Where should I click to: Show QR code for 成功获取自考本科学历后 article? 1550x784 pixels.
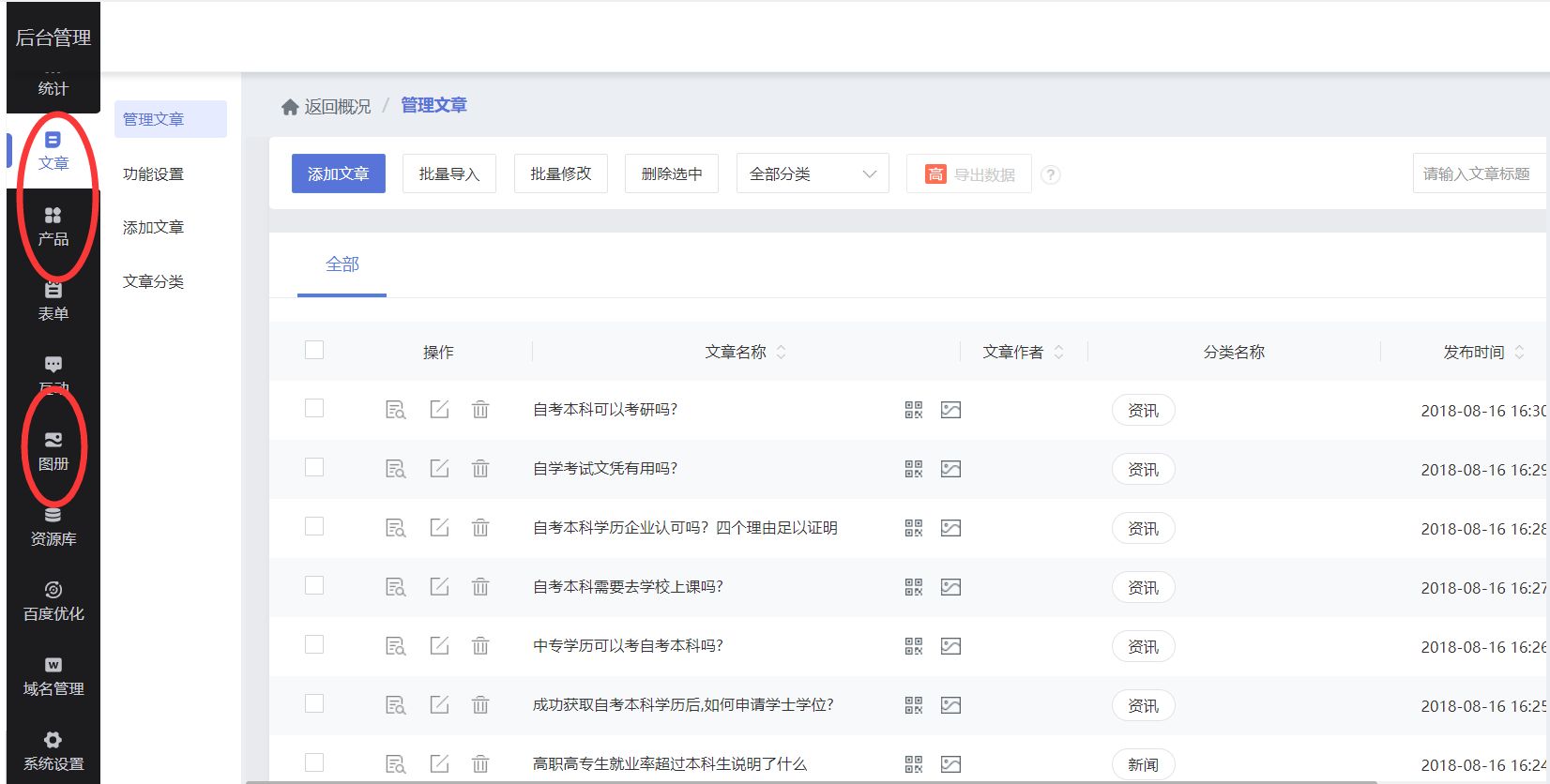pyautogui.click(x=914, y=705)
